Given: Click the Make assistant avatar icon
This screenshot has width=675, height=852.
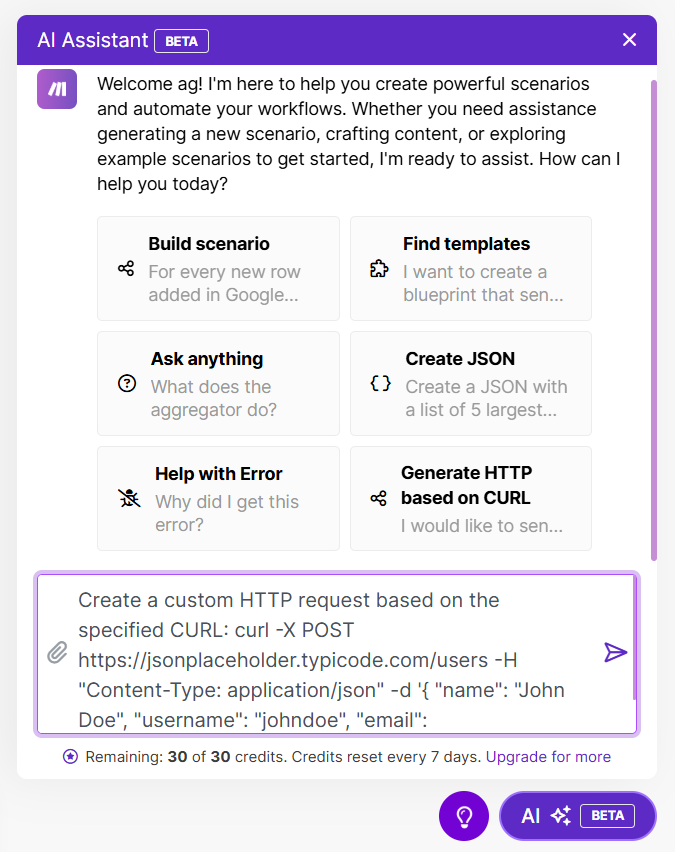Looking at the screenshot, I should [x=56, y=89].
